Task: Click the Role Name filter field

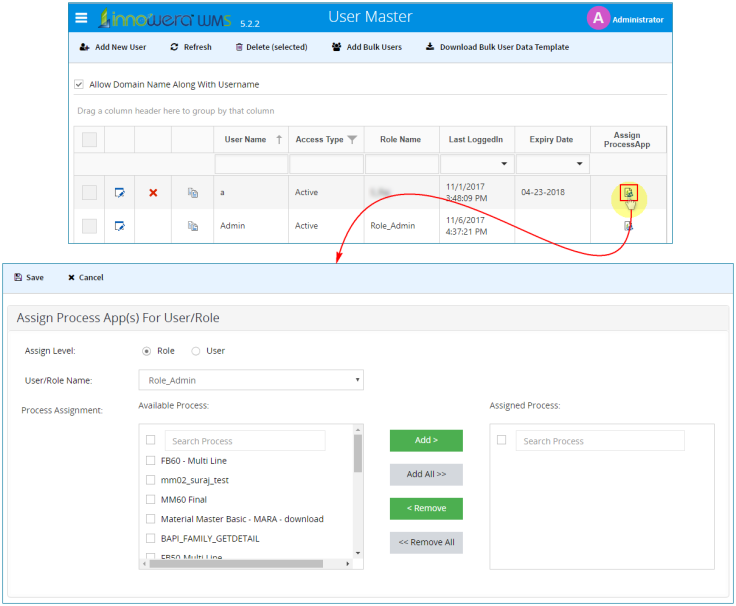Action: click(402, 164)
